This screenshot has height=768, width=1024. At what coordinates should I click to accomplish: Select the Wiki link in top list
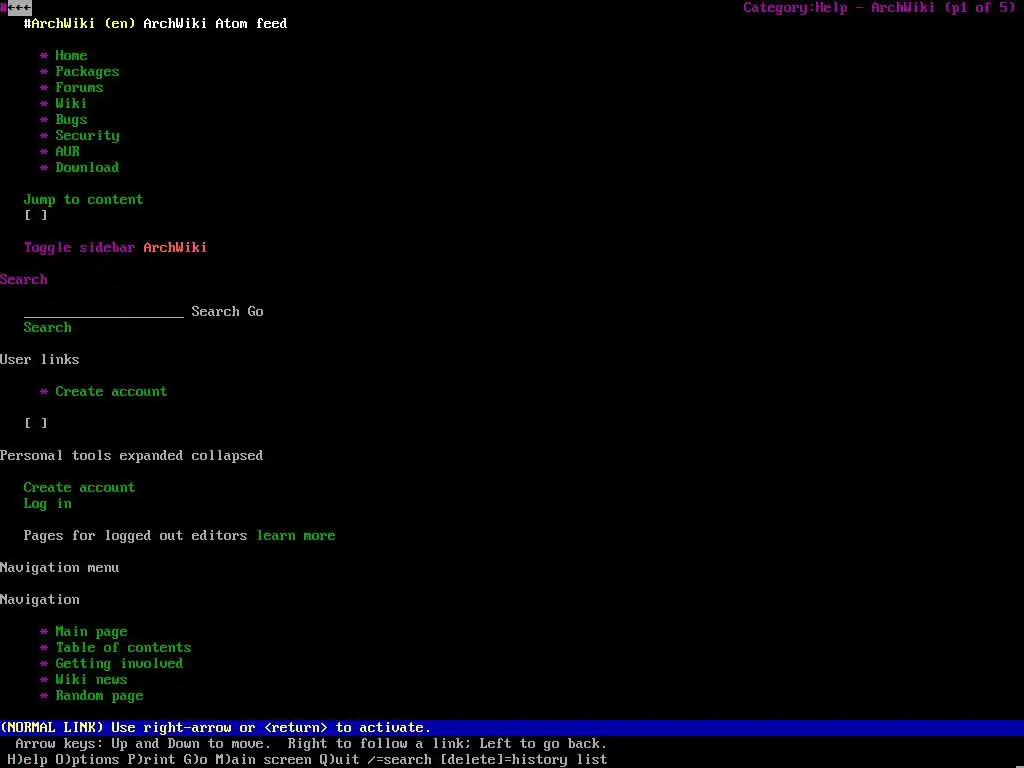[71, 103]
